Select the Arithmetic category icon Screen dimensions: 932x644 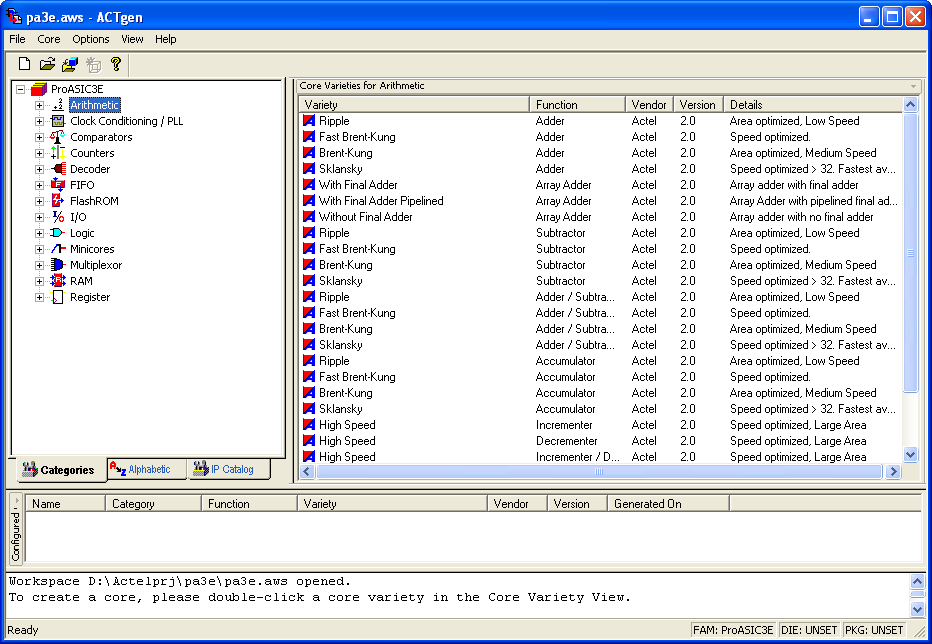coord(58,105)
